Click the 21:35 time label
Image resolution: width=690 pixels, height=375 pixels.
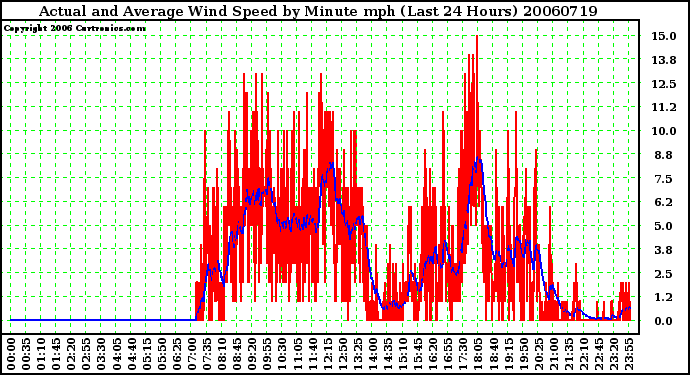click(569, 354)
